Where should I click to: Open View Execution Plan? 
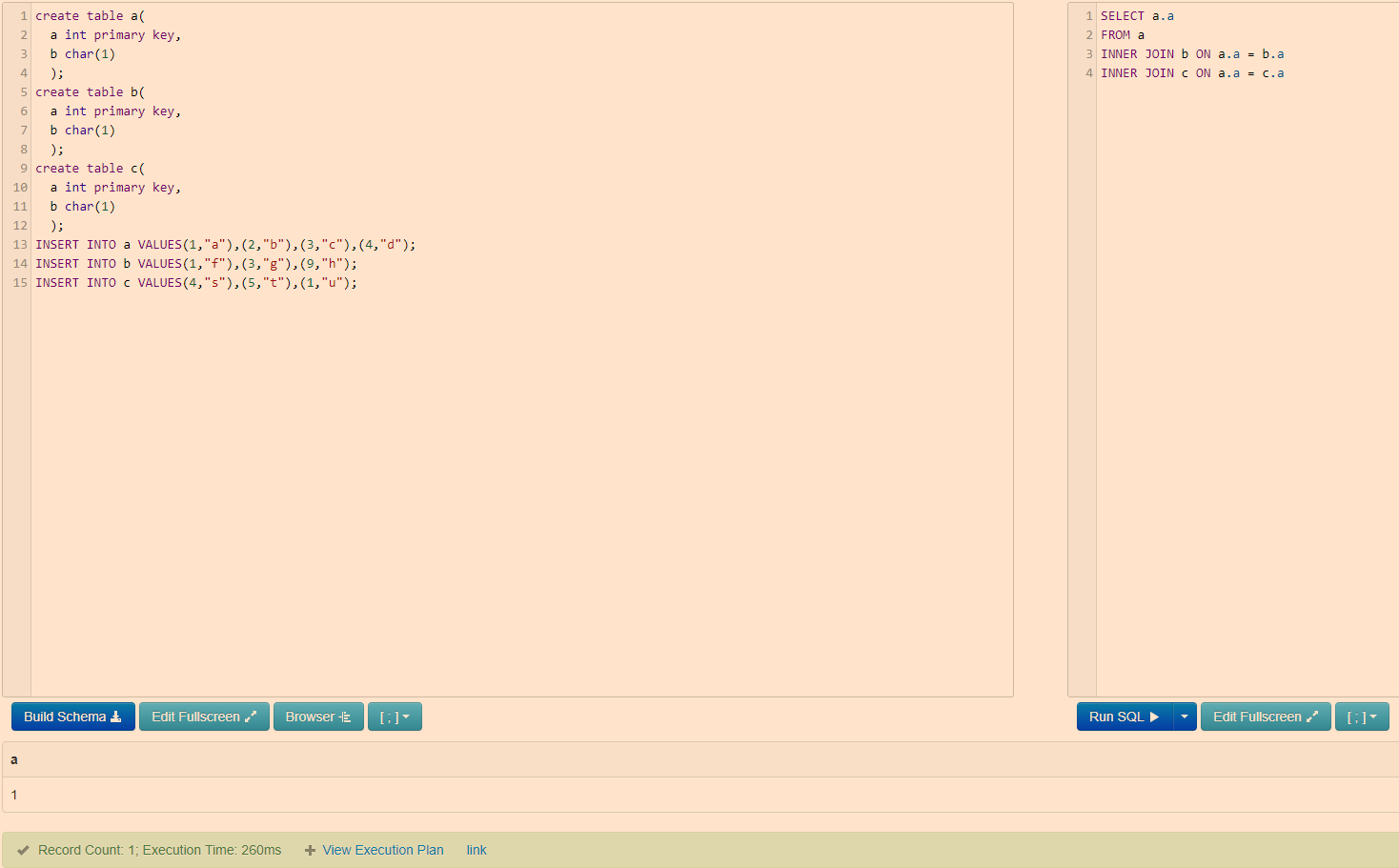tap(383, 850)
